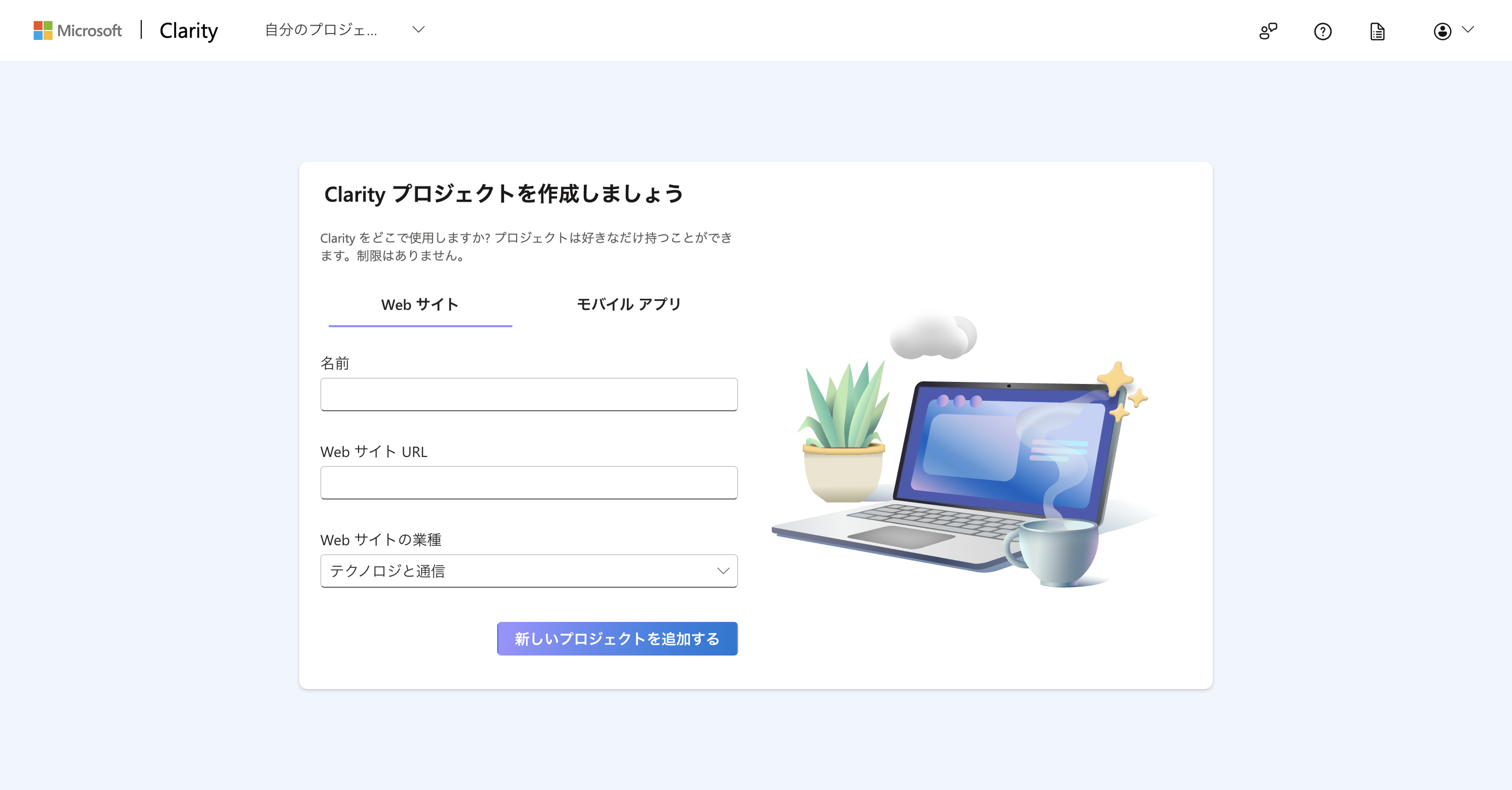Open the Web サイトの業種 dropdown
This screenshot has height=790, width=1512.
point(529,571)
